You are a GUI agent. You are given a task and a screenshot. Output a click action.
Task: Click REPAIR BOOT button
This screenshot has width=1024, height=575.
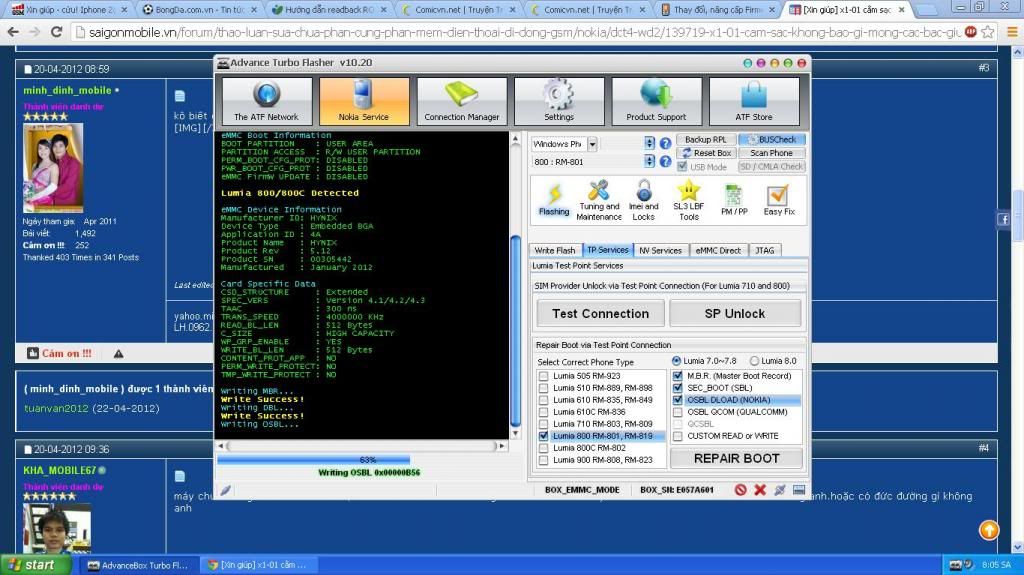click(737, 459)
